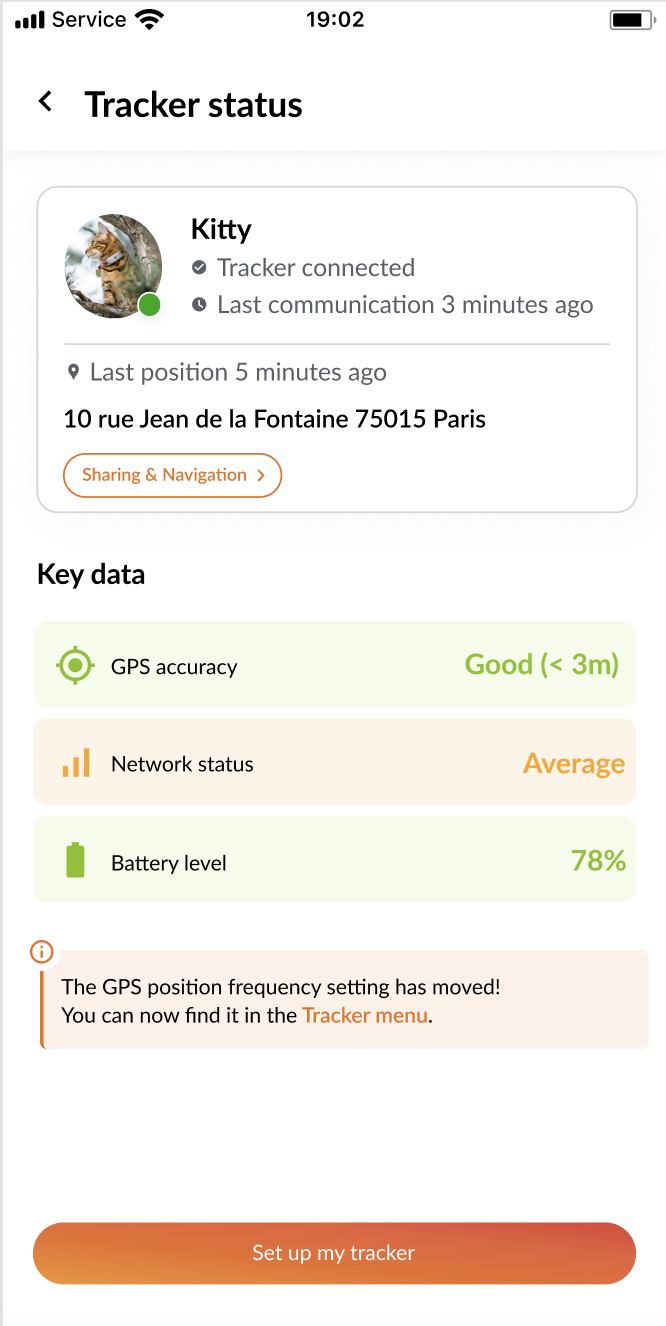Select the Network status row
The image size is (666, 1326).
334,762
